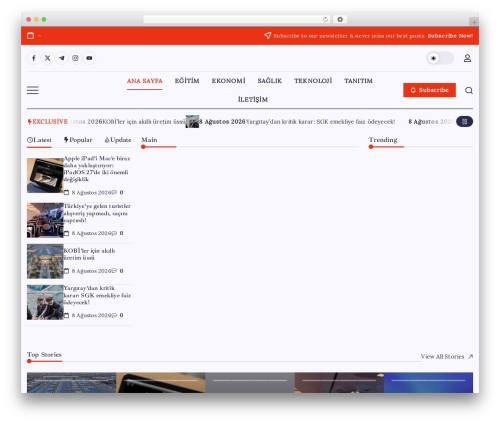Viewport: 500px width, 423px height.
Task: Click the Main section heading
Action: pyautogui.click(x=149, y=140)
